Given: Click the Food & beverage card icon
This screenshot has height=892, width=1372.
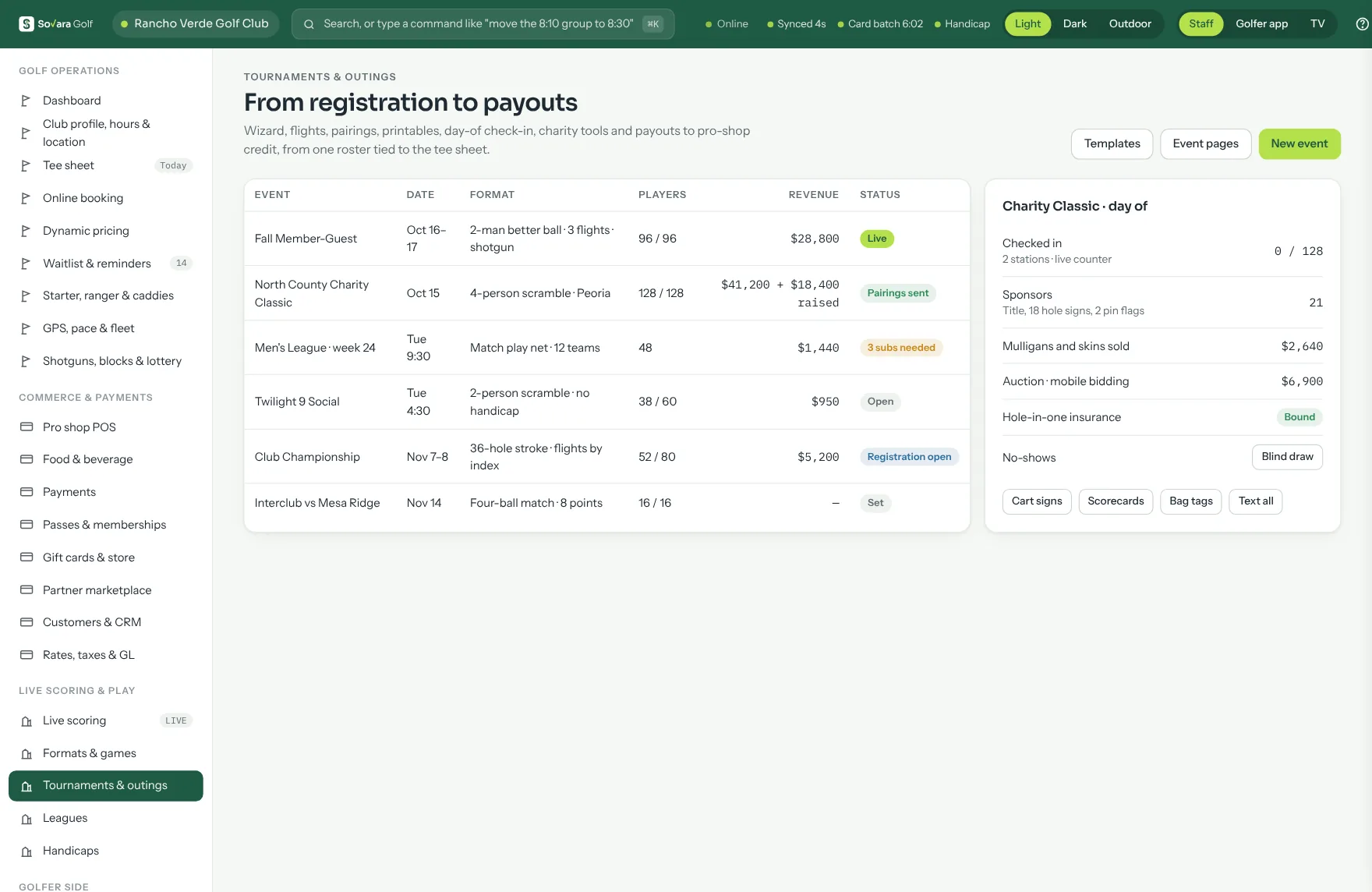Looking at the screenshot, I should (x=27, y=459).
